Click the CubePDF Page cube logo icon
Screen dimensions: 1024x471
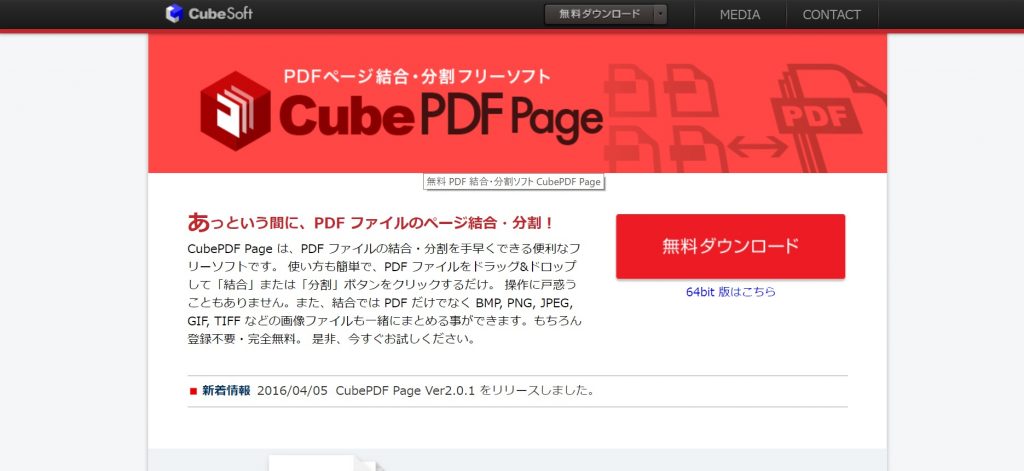click(235, 111)
